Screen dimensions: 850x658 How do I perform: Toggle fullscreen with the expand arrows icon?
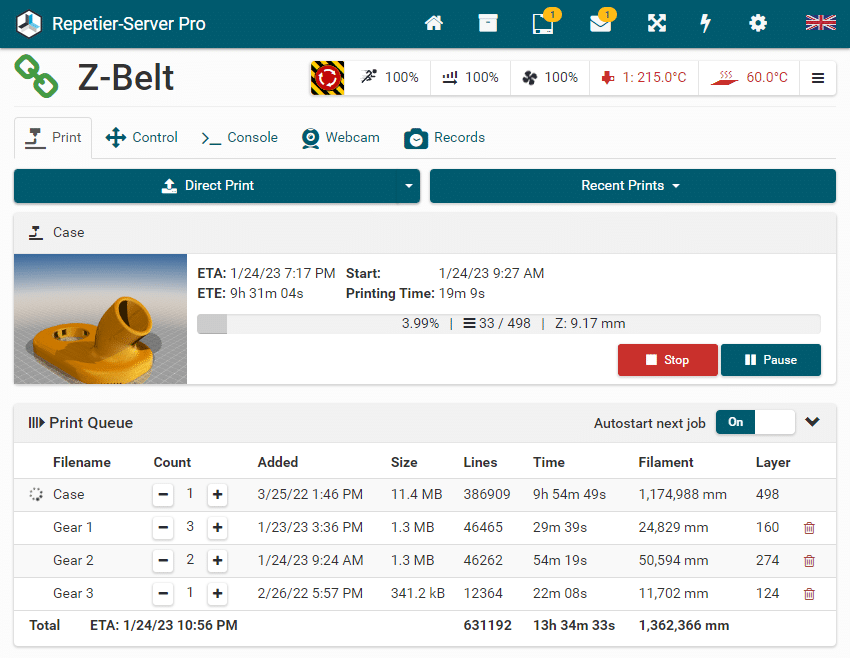656,23
